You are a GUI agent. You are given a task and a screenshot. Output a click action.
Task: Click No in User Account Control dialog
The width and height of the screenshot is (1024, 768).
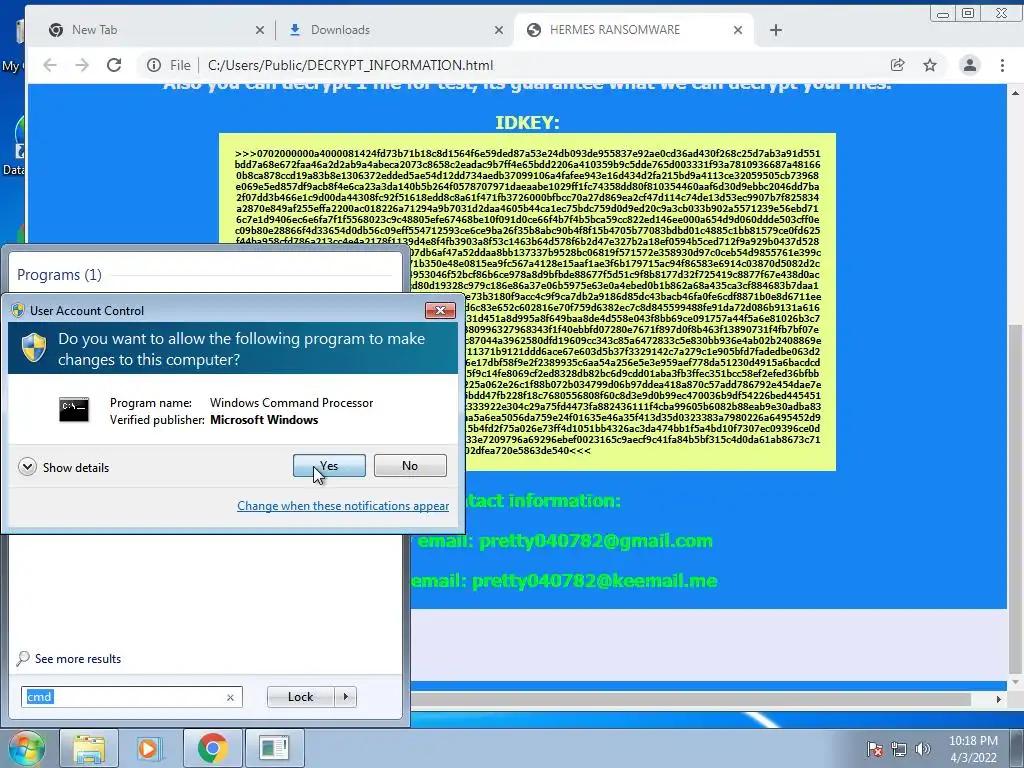point(410,466)
